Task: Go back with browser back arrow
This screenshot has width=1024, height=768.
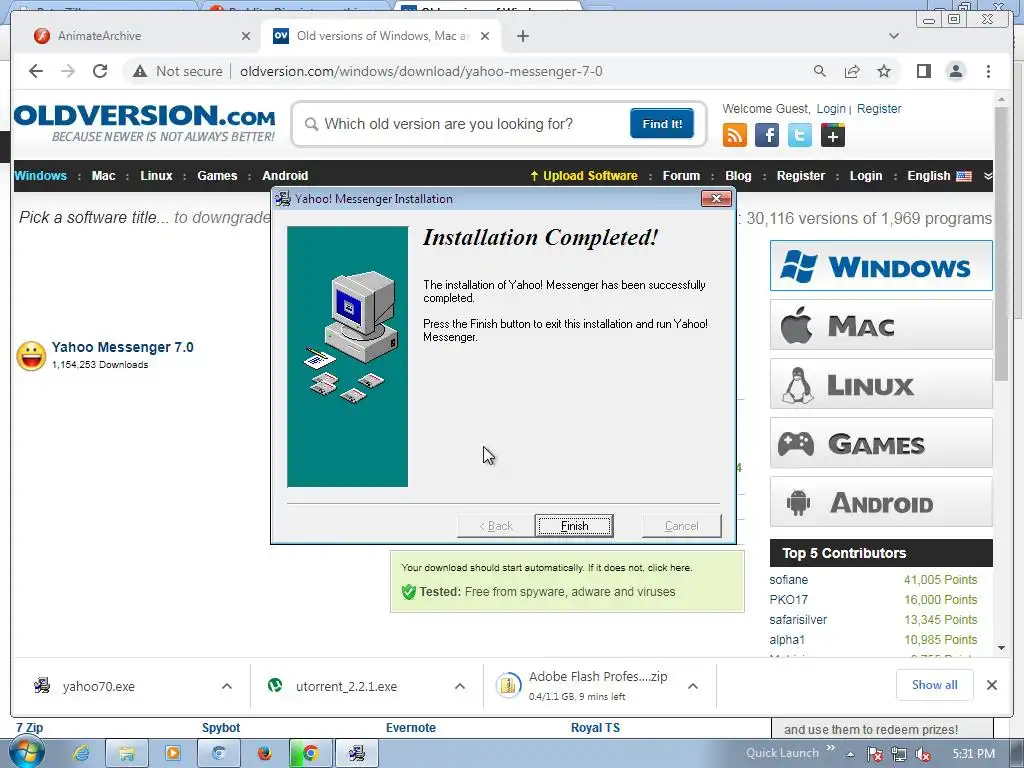Action: 36,71
